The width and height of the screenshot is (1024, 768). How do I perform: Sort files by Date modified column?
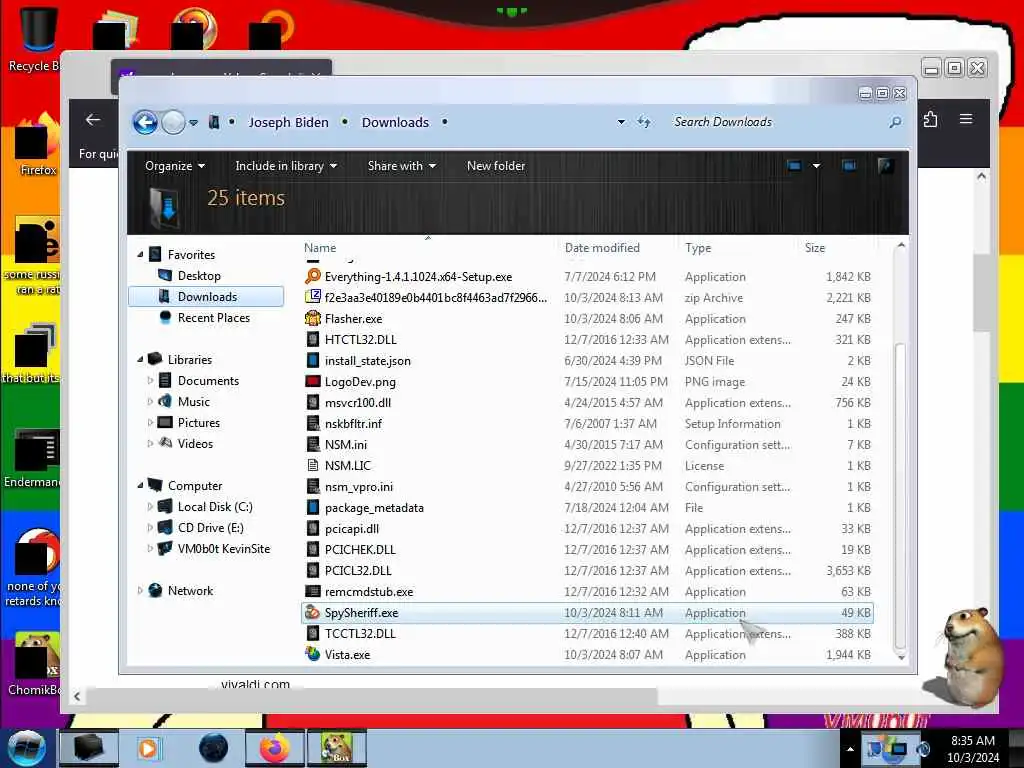tap(602, 248)
